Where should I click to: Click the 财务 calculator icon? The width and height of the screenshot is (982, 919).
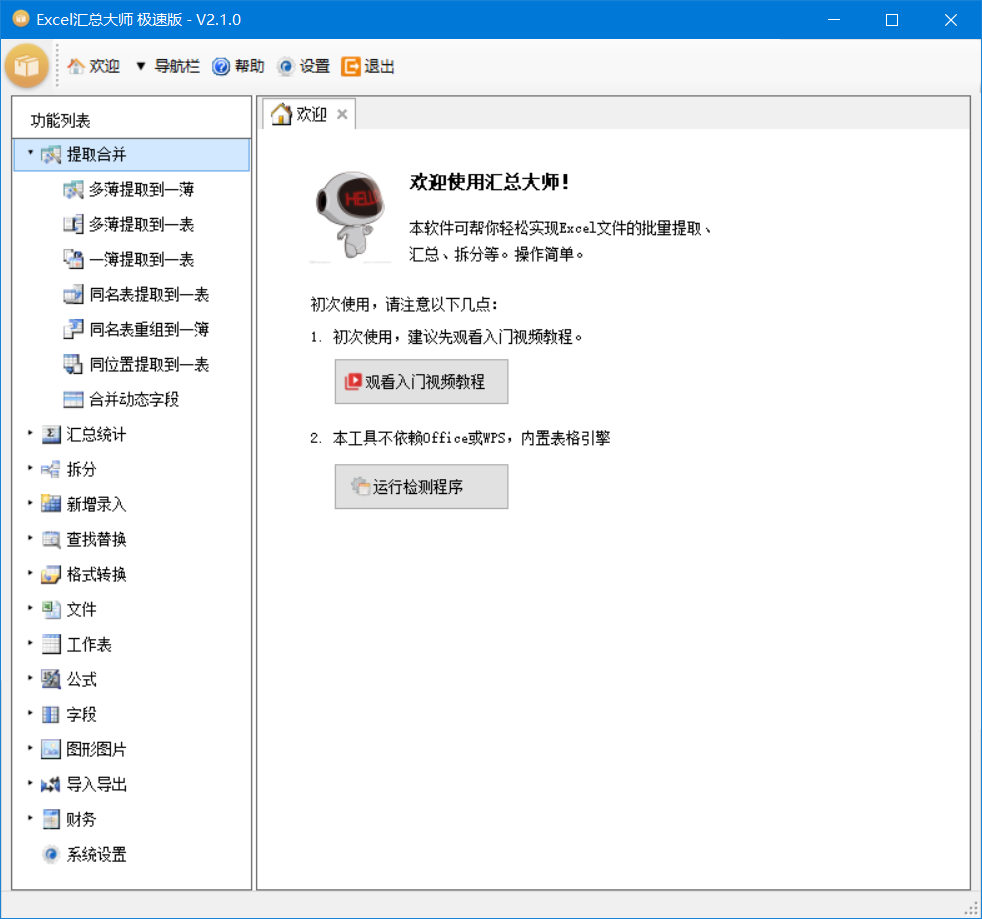[x=51, y=819]
